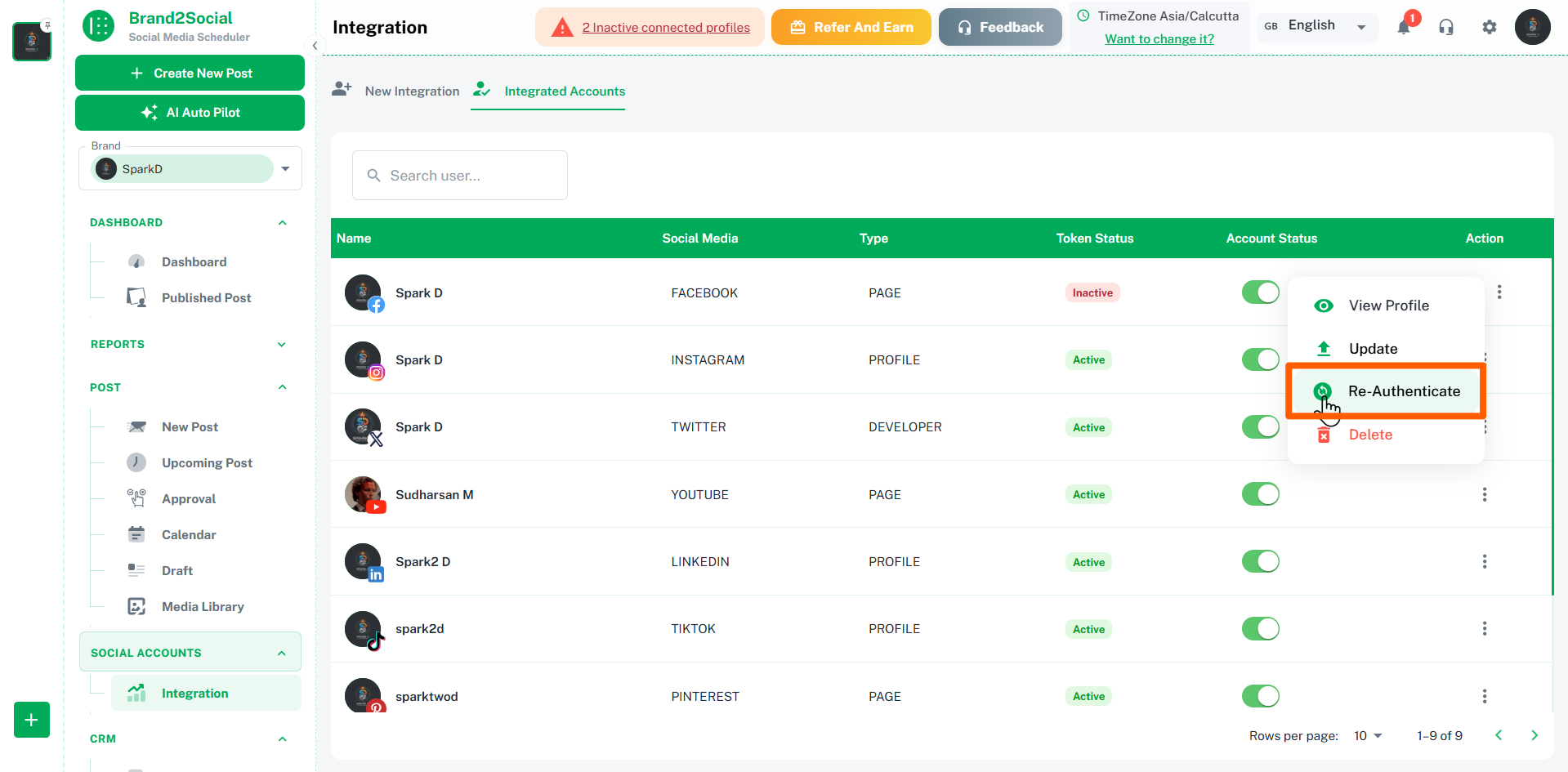Click the headset support icon in header

coord(1446,27)
